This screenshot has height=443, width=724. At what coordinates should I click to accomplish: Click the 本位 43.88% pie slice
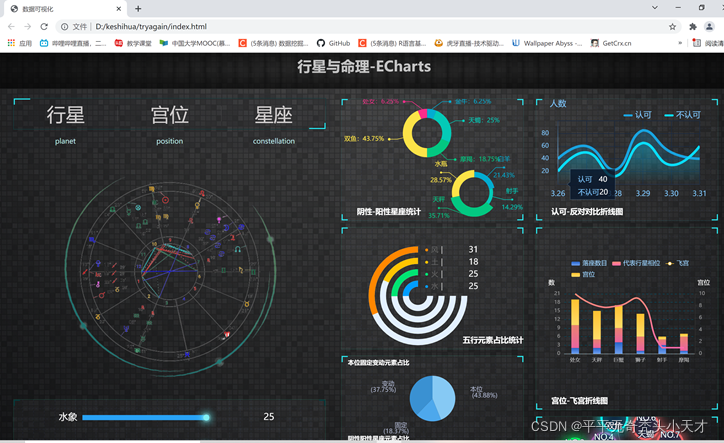coord(443,397)
